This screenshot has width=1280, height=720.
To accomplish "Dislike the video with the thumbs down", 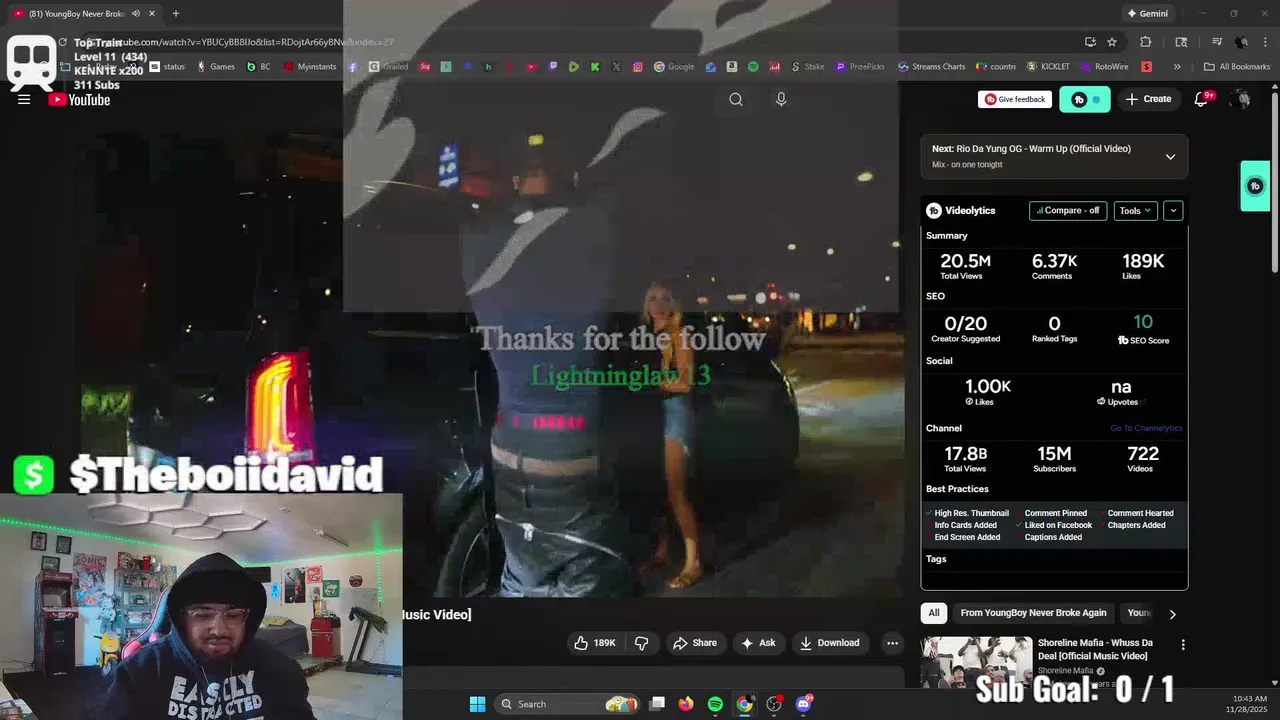I will tap(642, 643).
